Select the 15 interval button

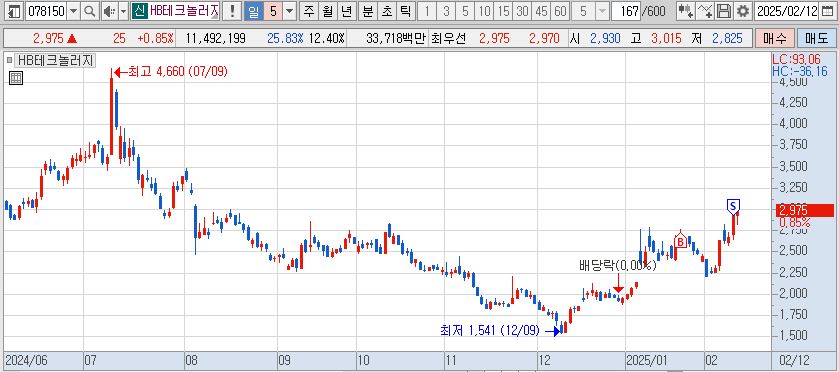[x=503, y=11]
